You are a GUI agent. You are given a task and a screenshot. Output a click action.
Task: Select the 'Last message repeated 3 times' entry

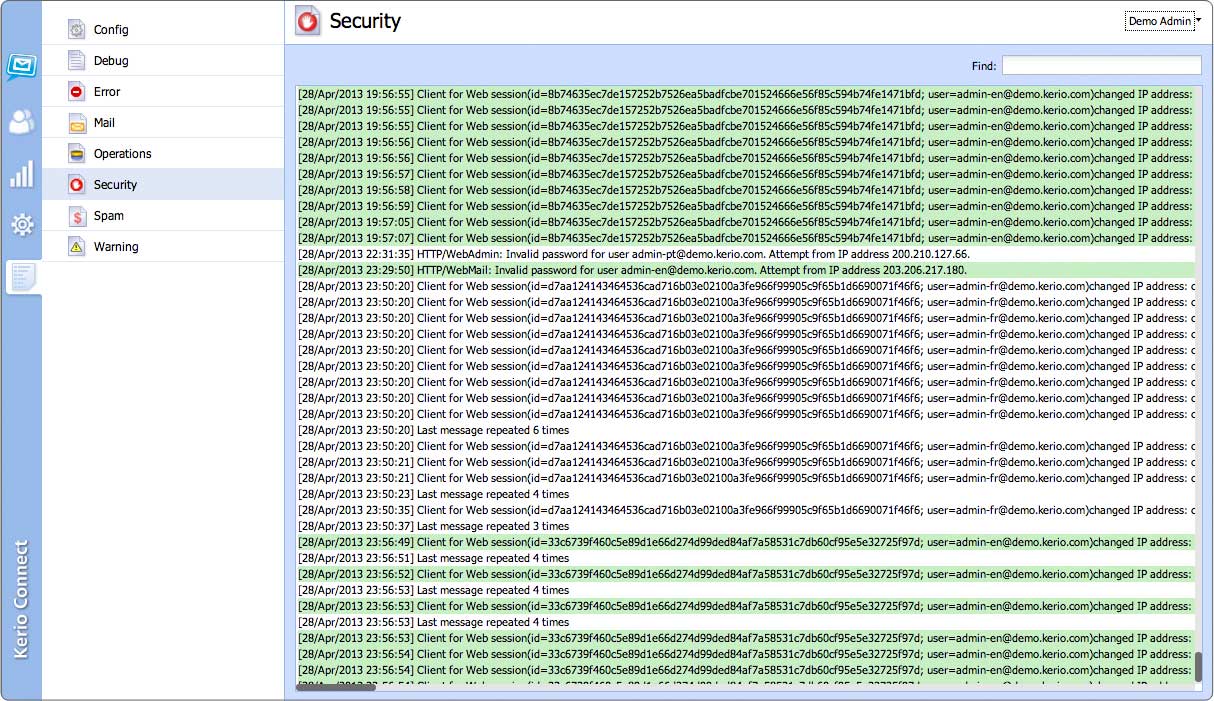click(745, 526)
